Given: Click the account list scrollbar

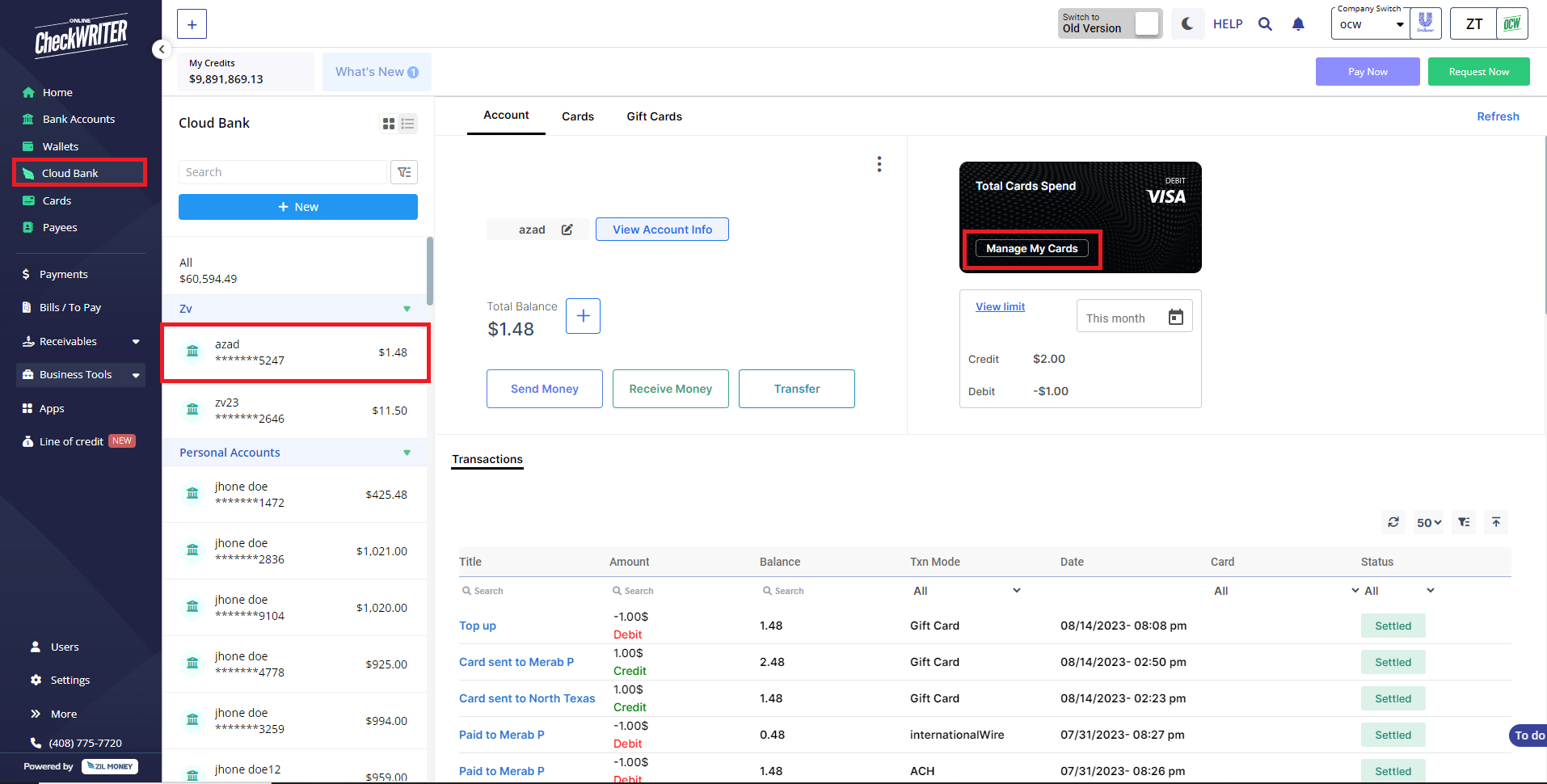Looking at the screenshot, I should point(430,272).
